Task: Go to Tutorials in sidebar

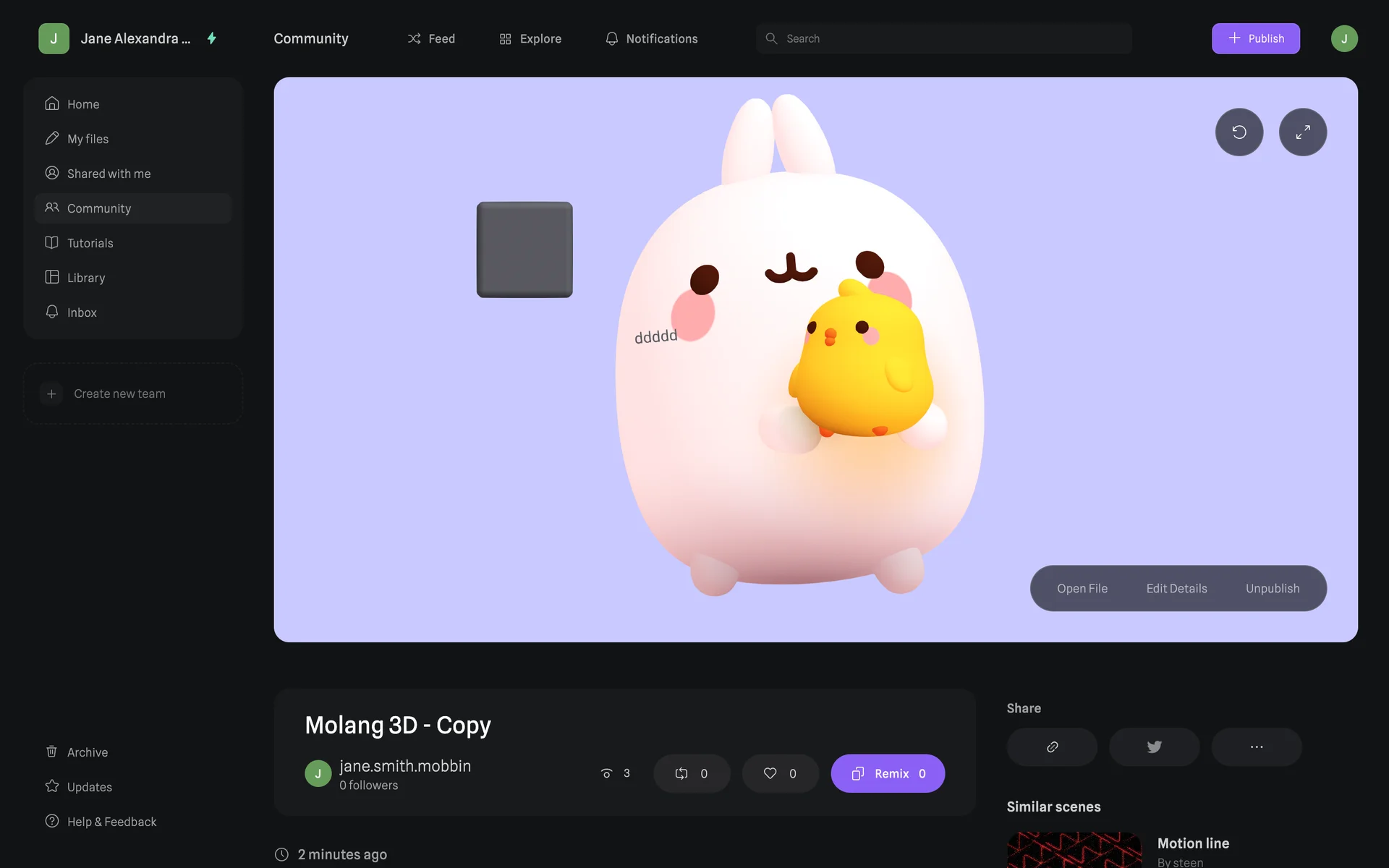Action: click(90, 243)
